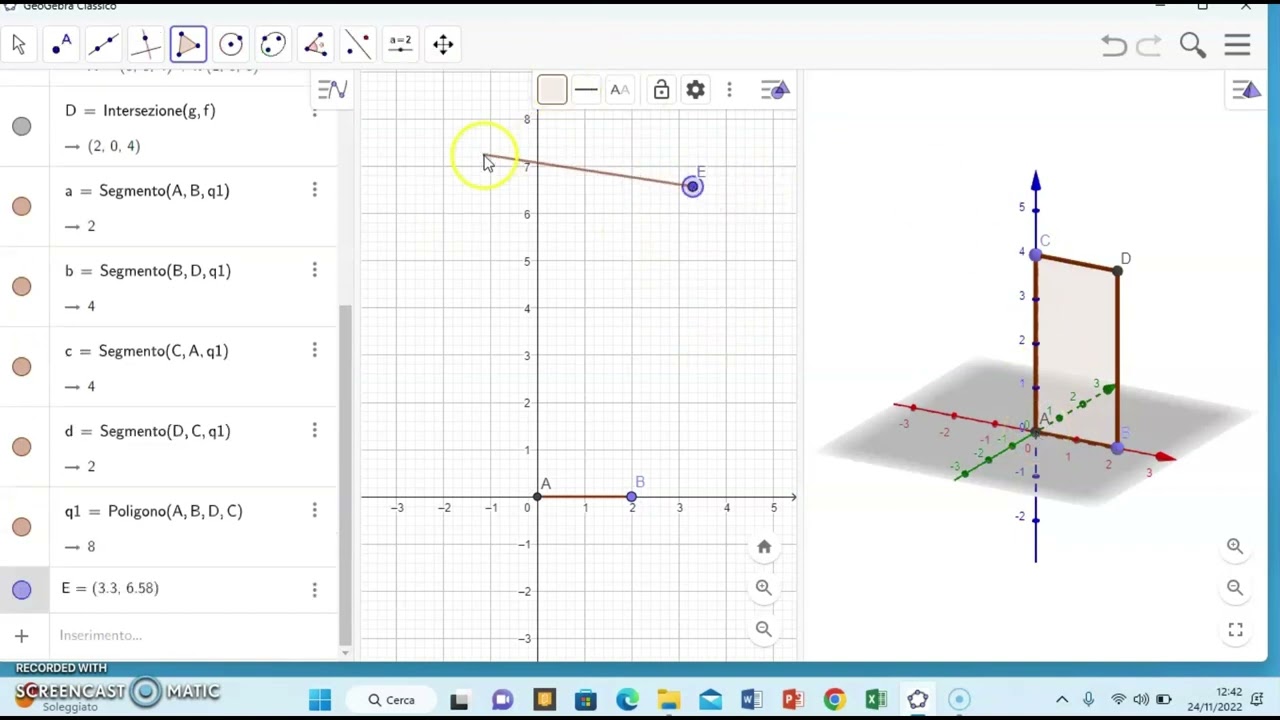Viewport: 1280px width, 720px height.
Task: Open the fill color swatch
Action: point(552,90)
